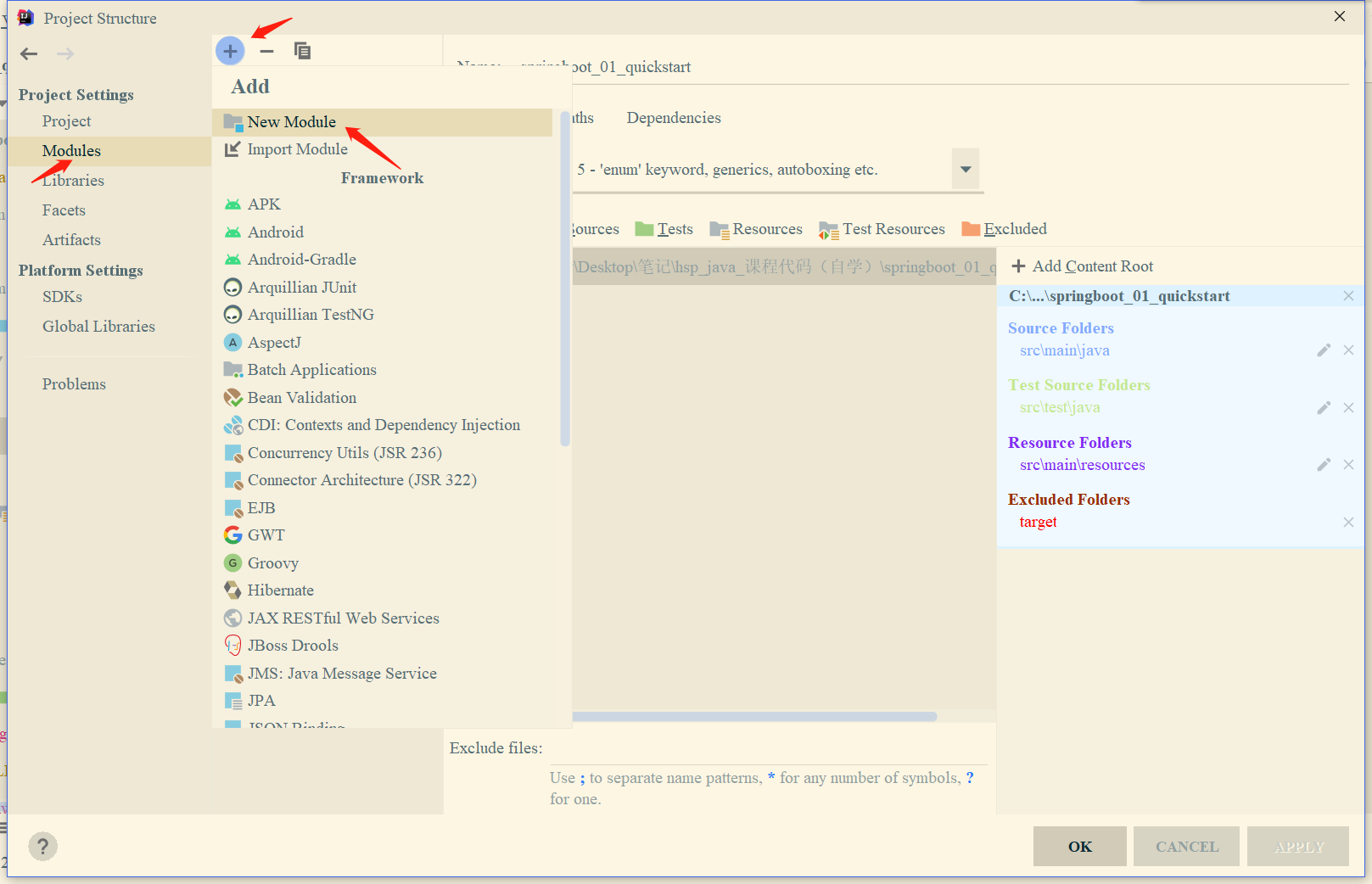Mark folder as Tests
The height and width of the screenshot is (884, 1372).
click(664, 229)
